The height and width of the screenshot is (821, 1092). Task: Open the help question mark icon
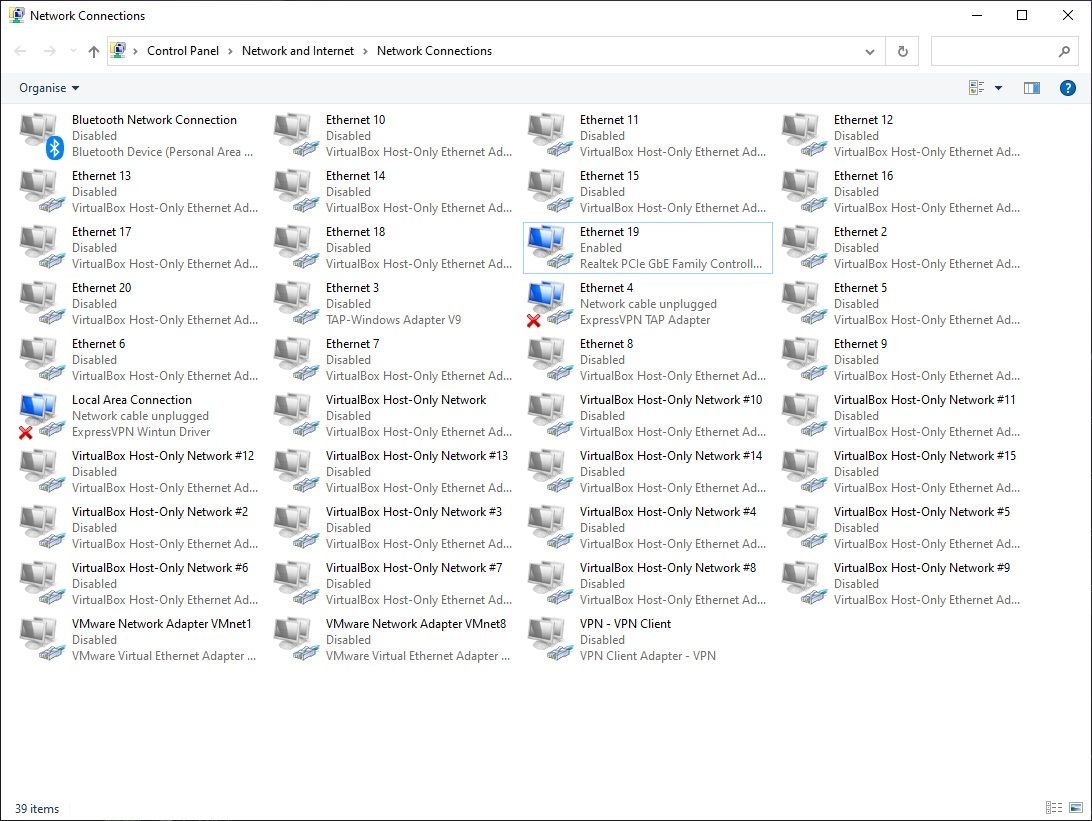(x=1068, y=88)
